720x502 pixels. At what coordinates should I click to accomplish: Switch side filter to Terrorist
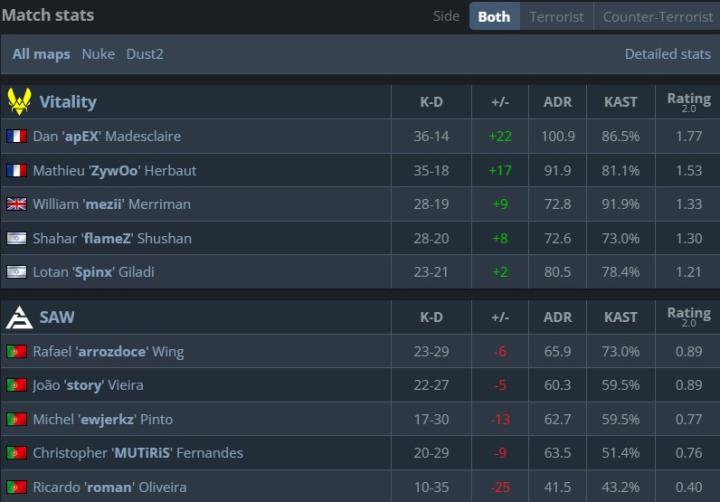[x=556, y=16]
